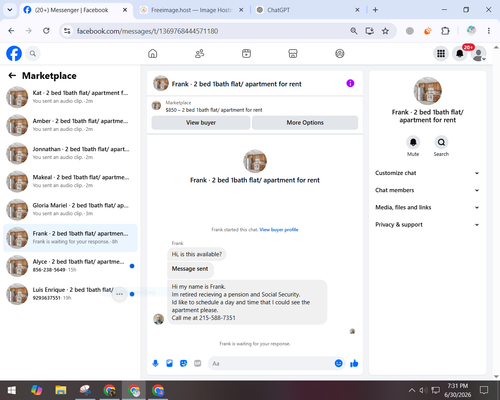500x400 pixels.
Task: Click Frank's large listing thumbnail in right panel
Action: (427, 91)
